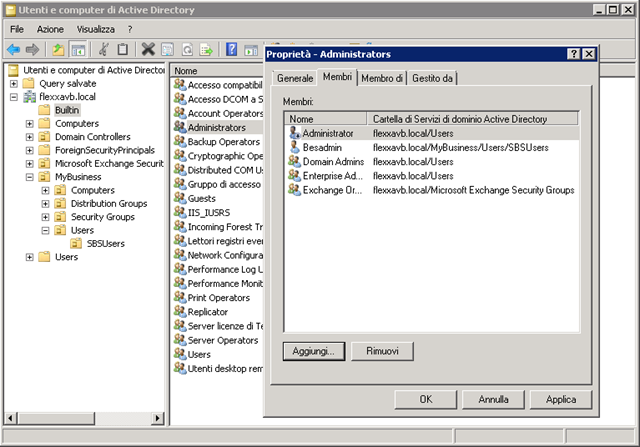Switch to the Generale tab
The height and width of the screenshot is (447, 640).
[x=295, y=78]
